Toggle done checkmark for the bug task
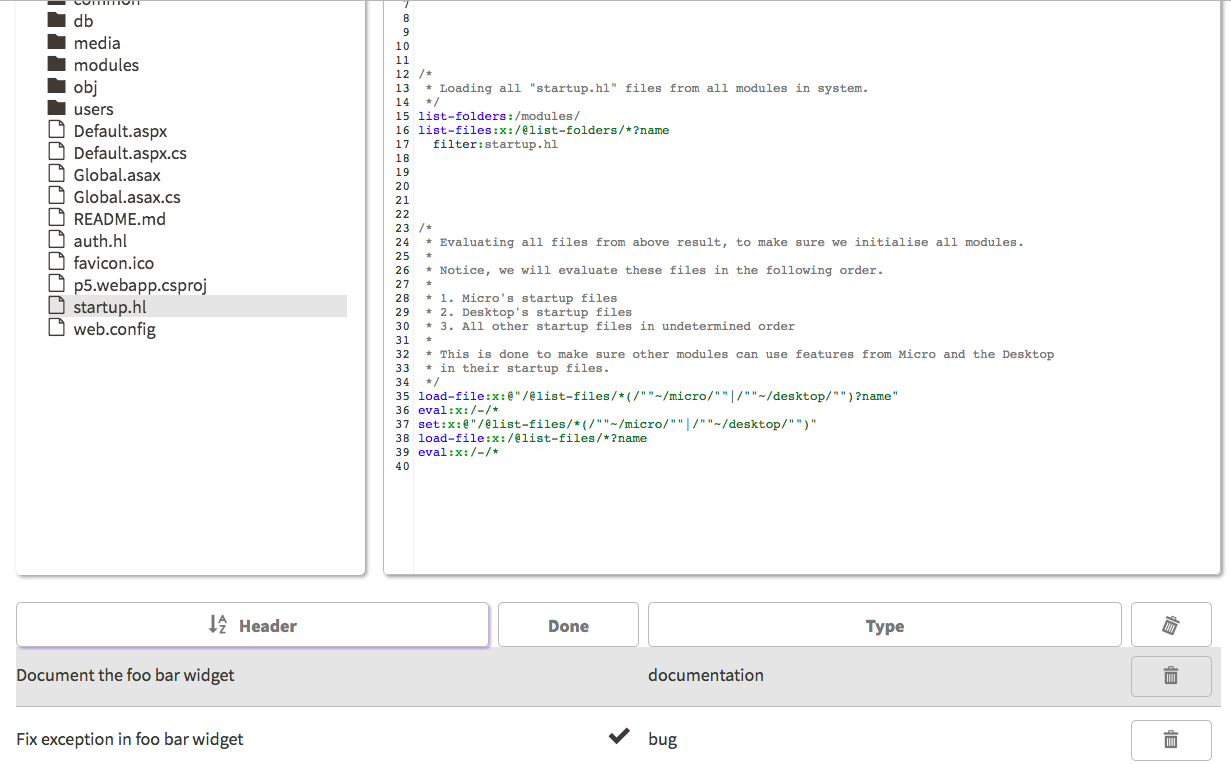This screenshot has height=764, width=1231. (619, 737)
